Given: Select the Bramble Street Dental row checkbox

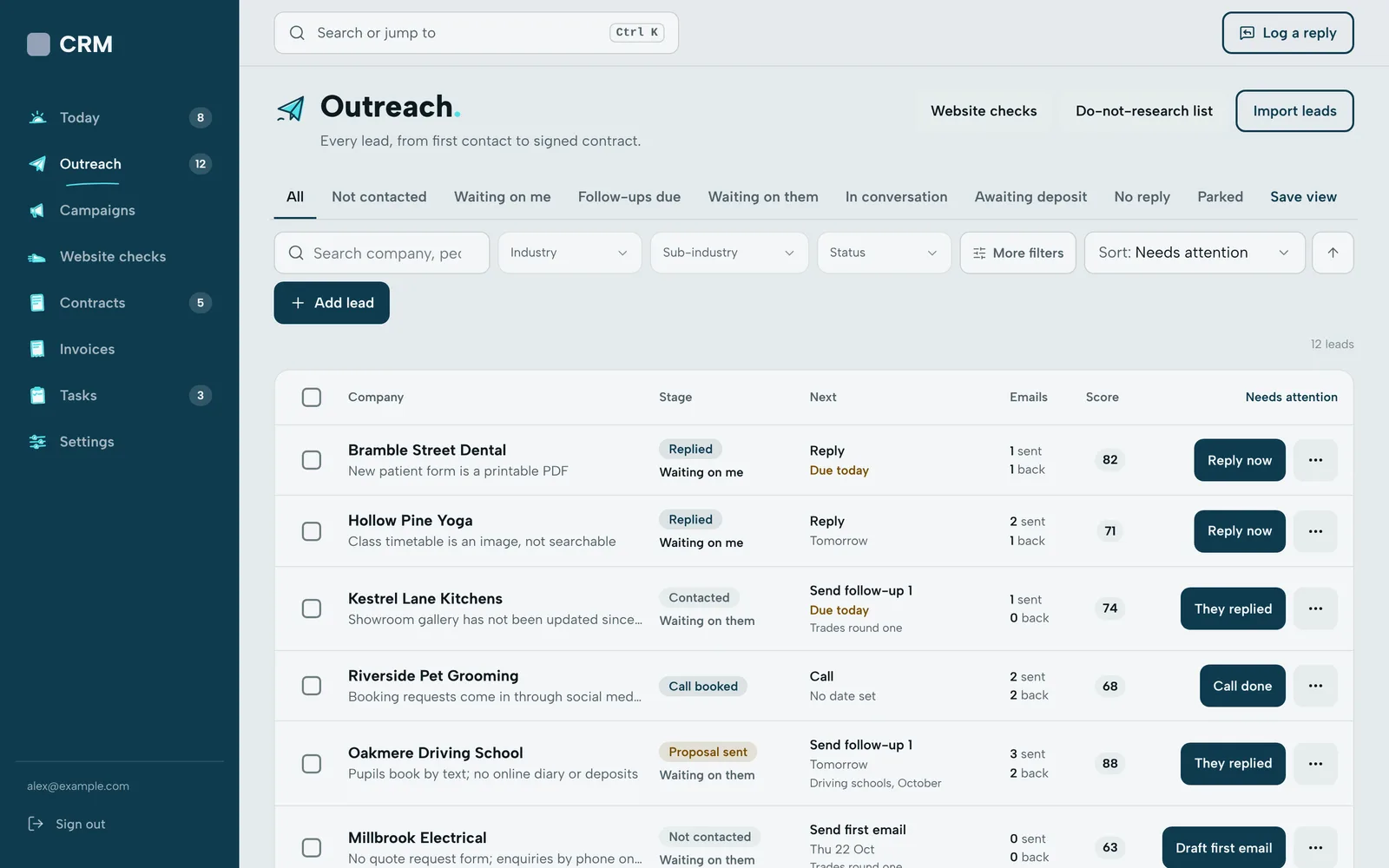Looking at the screenshot, I should tap(312, 460).
